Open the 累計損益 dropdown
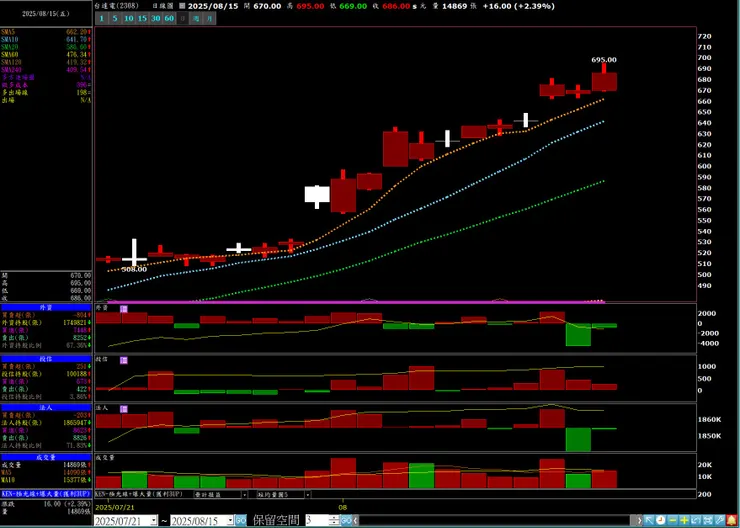This screenshot has width=740, height=528. tap(244, 494)
